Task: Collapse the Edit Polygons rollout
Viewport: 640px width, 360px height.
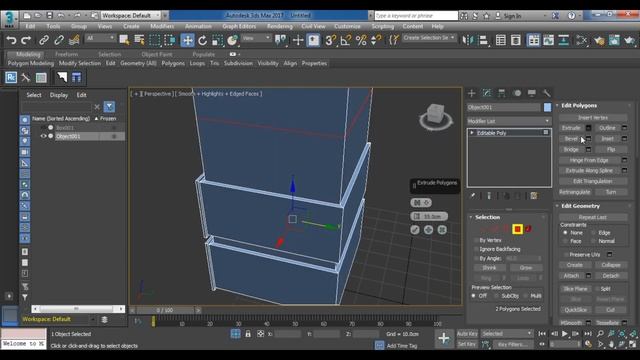Action: (x=557, y=105)
